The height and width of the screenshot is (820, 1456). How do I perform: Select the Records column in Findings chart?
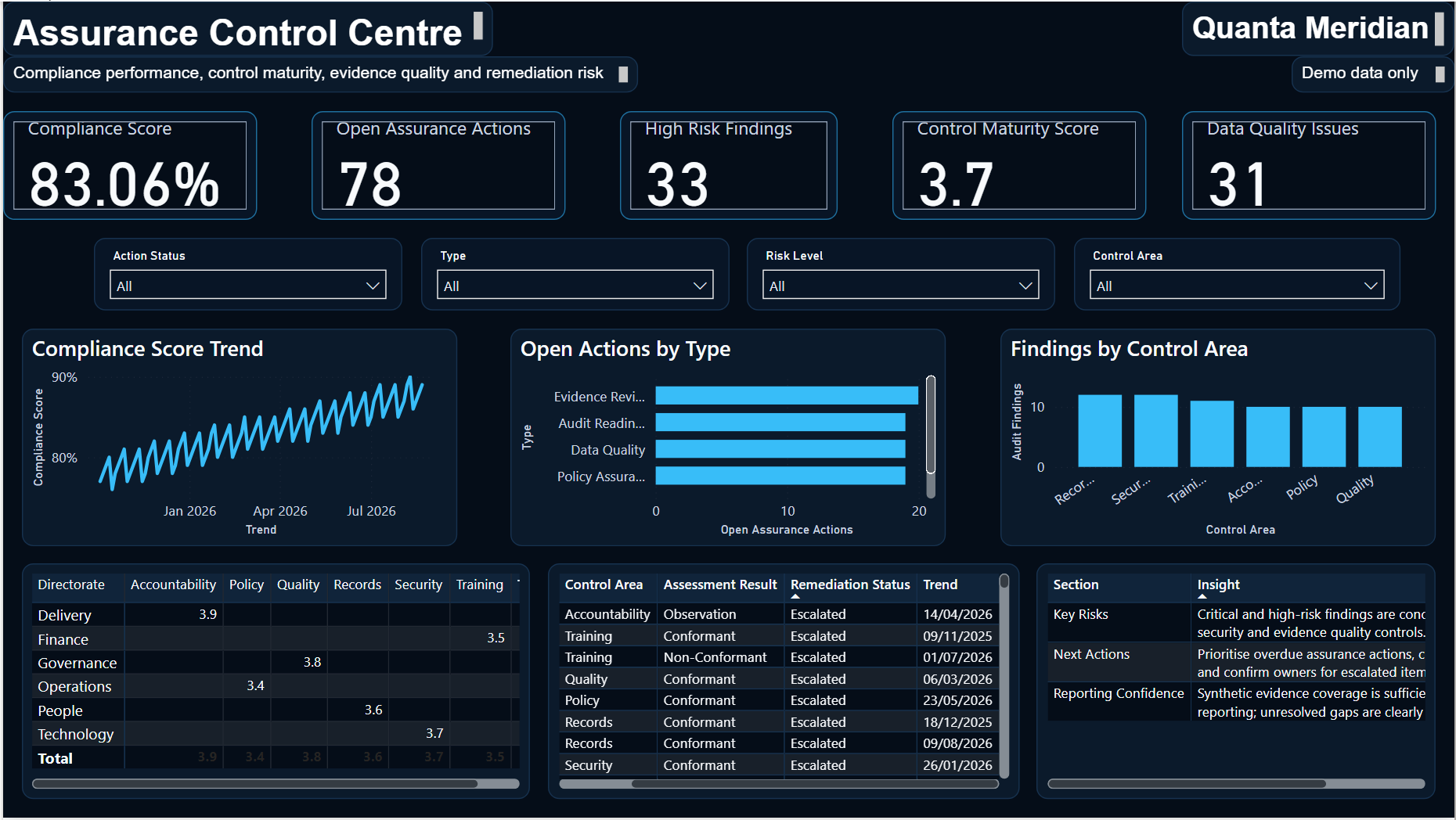[1100, 431]
